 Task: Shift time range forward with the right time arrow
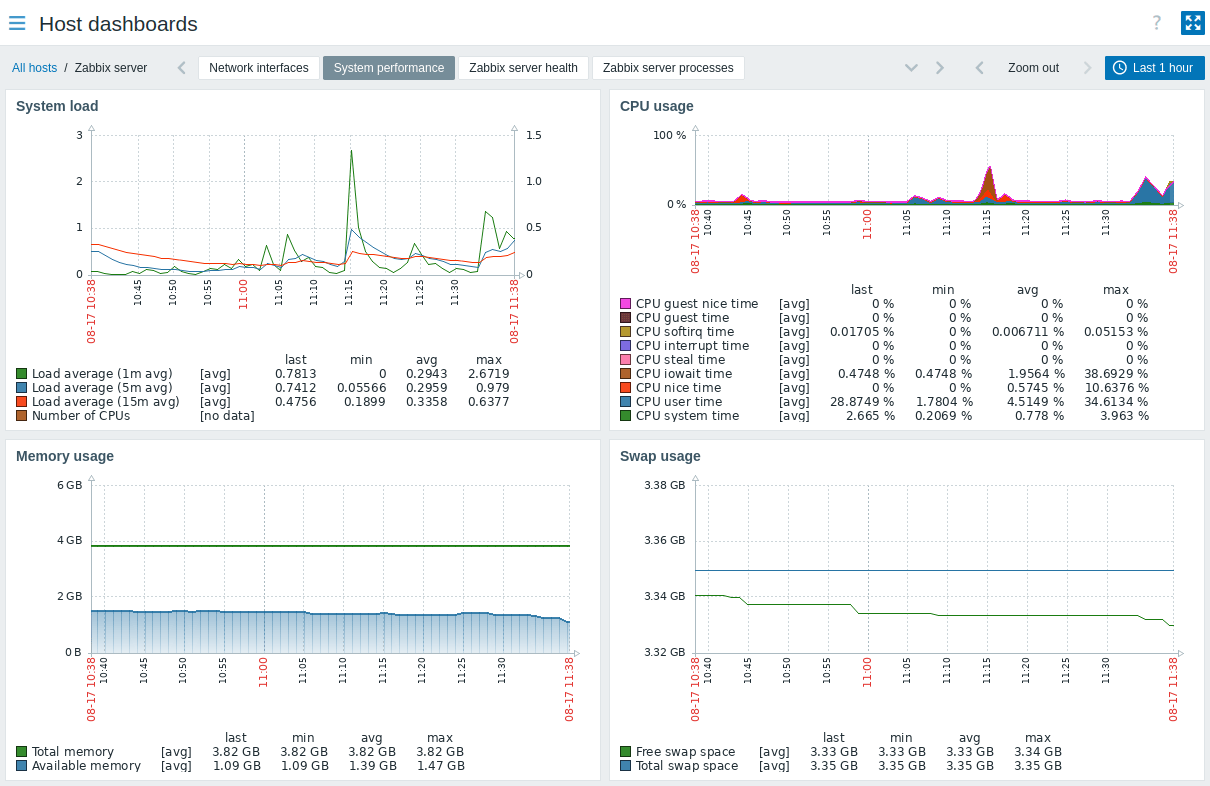click(1087, 67)
